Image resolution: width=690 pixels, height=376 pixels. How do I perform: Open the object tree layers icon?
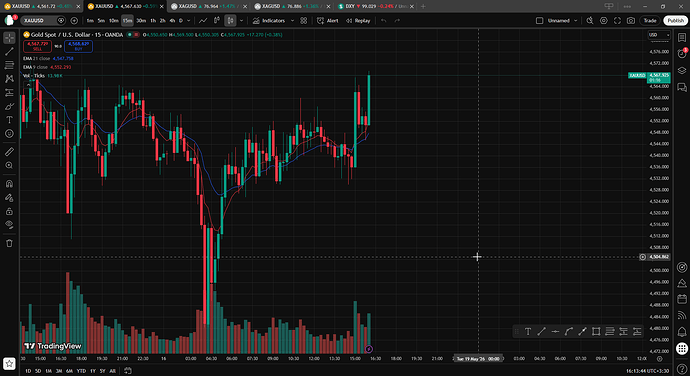click(682, 70)
